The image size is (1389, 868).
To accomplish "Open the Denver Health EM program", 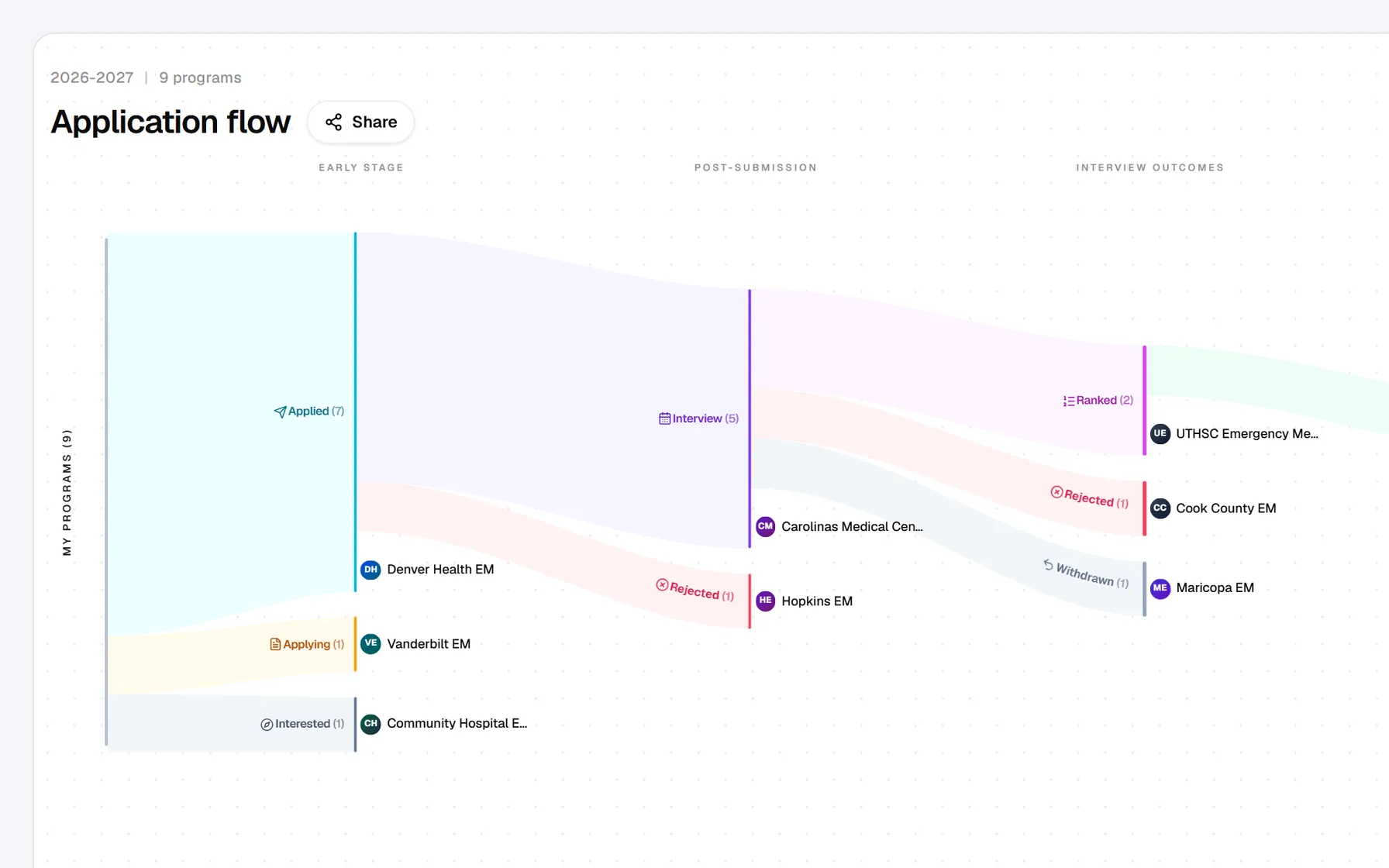I will (440, 570).
